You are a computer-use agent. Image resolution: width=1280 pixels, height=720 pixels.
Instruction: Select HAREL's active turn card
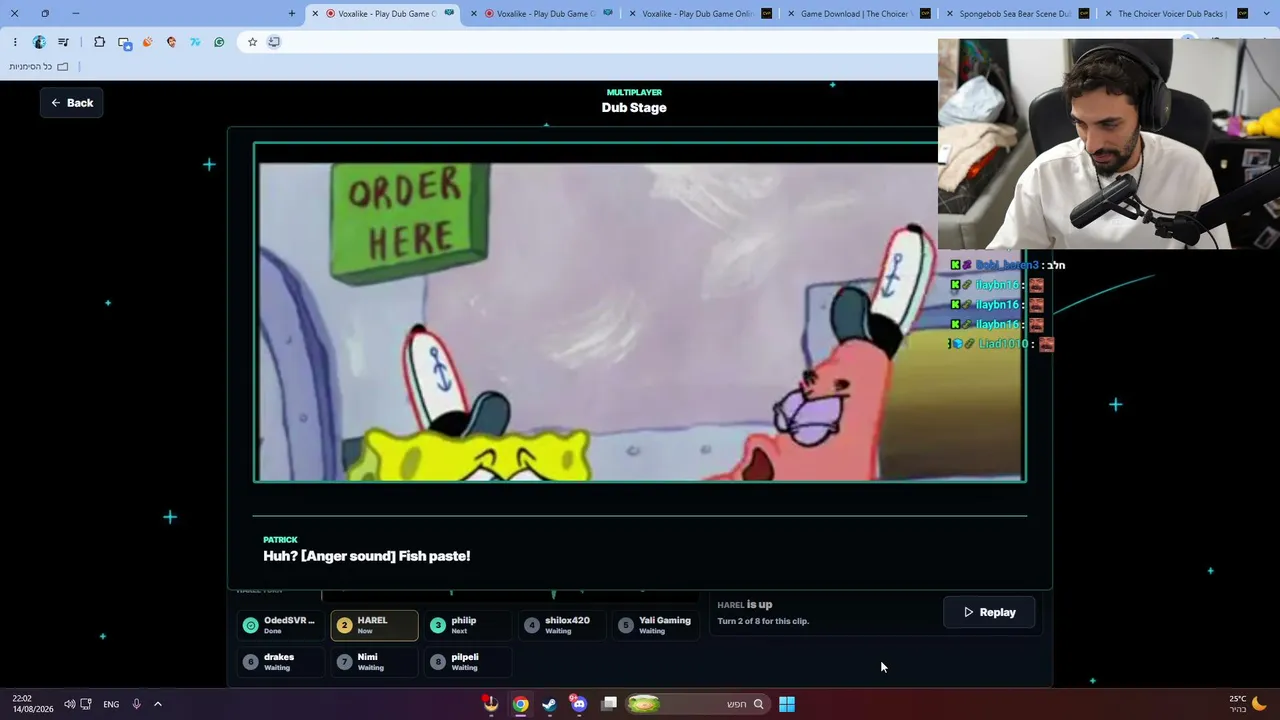(x=374, y=625)
